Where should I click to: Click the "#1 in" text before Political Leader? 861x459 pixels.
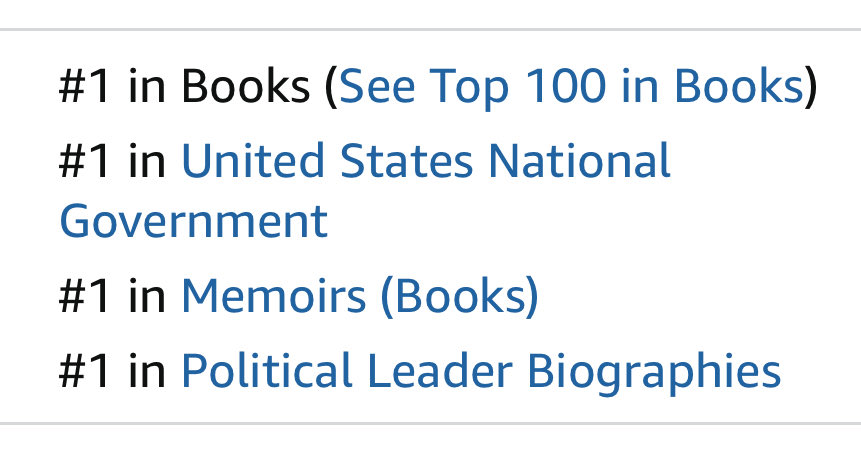tap(113, 371)
